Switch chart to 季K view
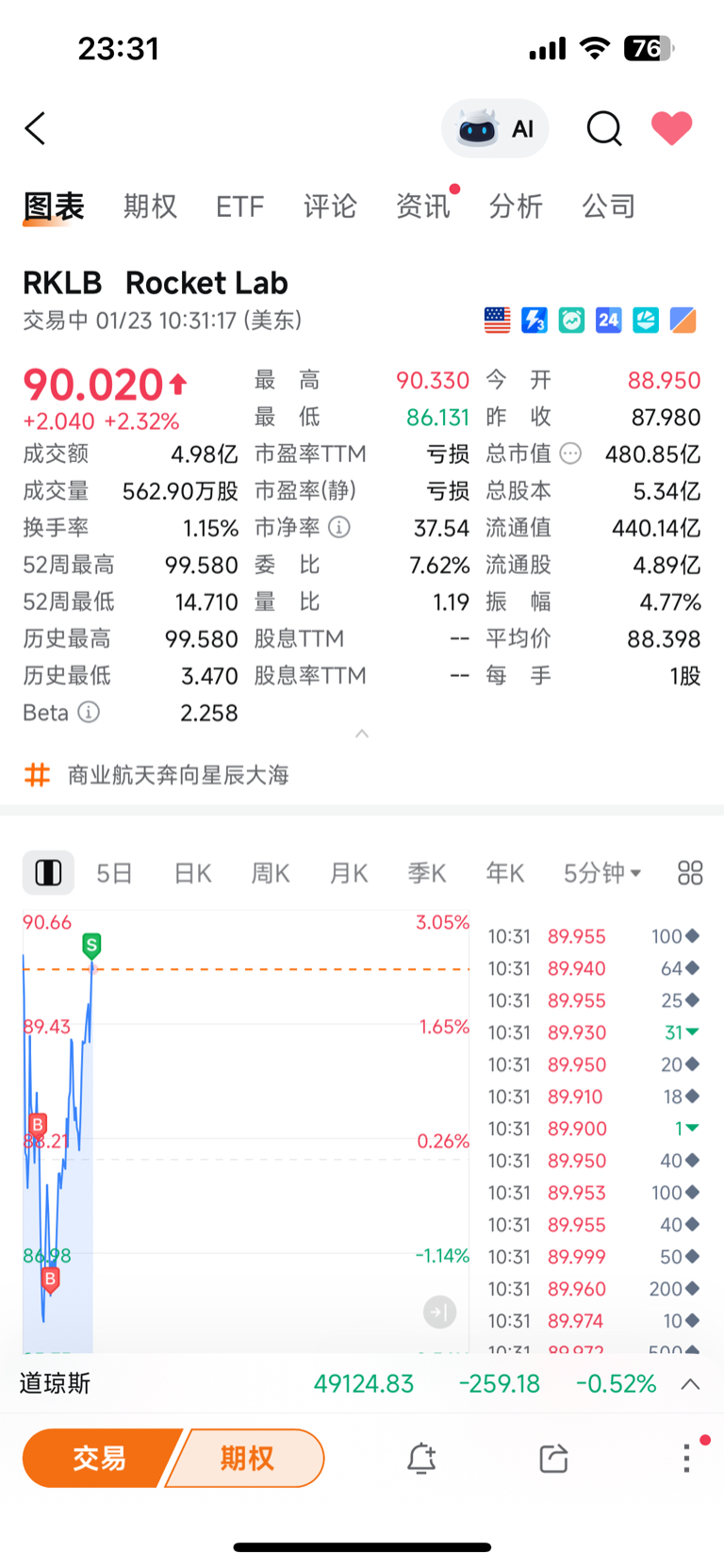The width and height of the screenshot is (724, 1568). click(427, 873)
